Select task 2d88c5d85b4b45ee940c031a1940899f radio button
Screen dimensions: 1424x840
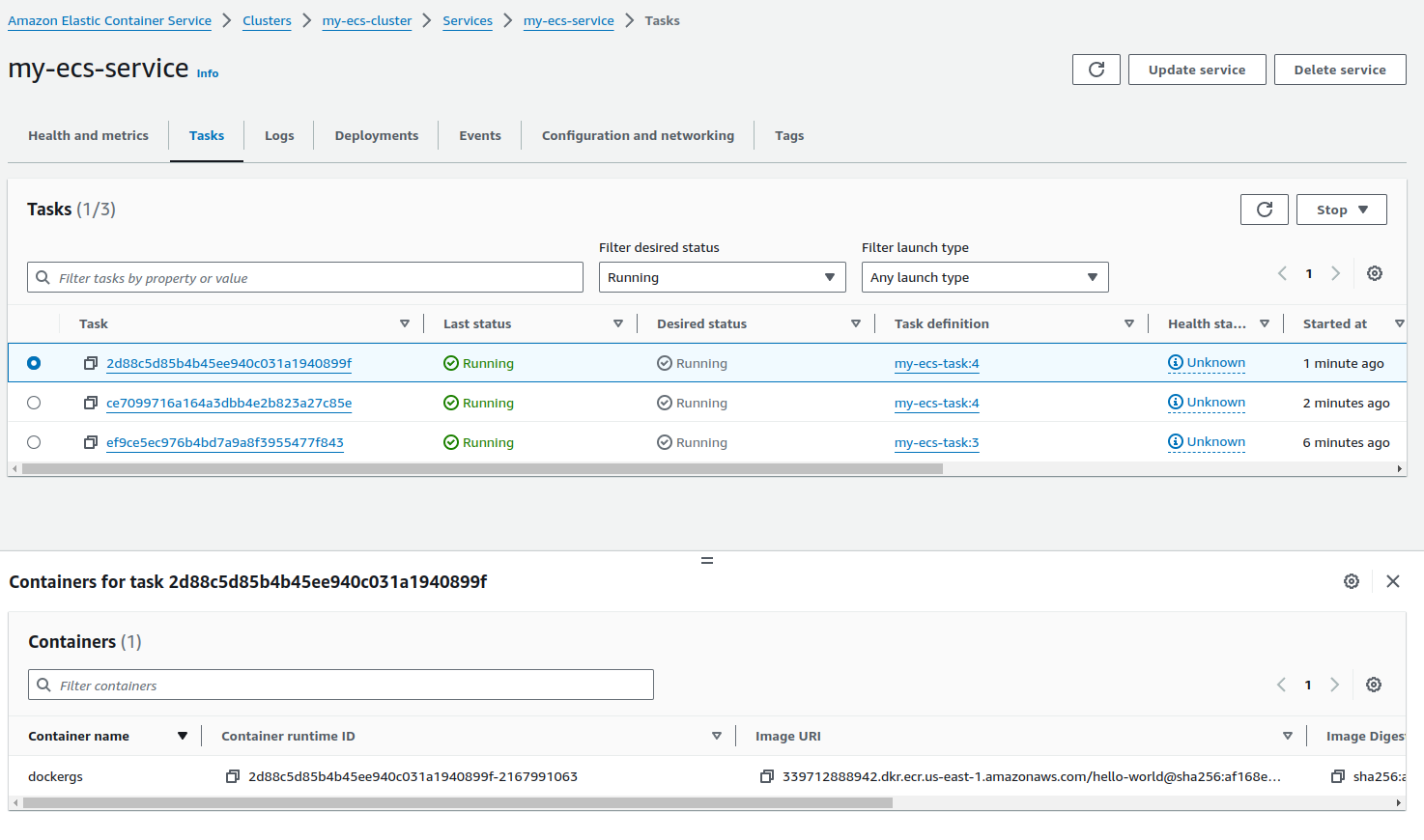point(34,363)
